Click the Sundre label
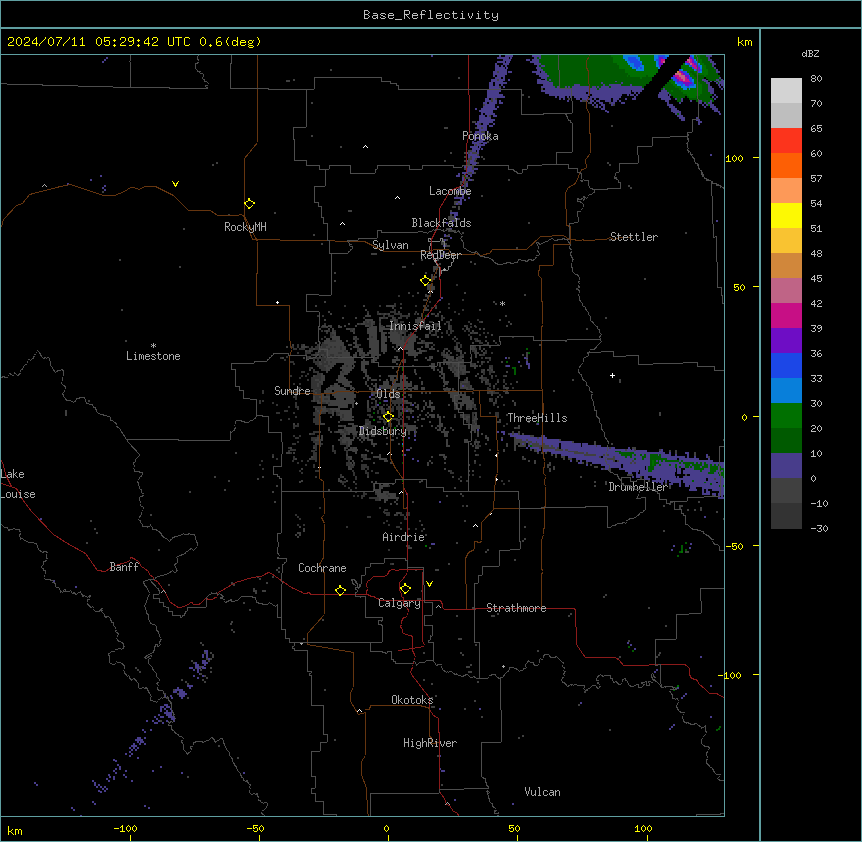862x842 pixels. point(292,391)
